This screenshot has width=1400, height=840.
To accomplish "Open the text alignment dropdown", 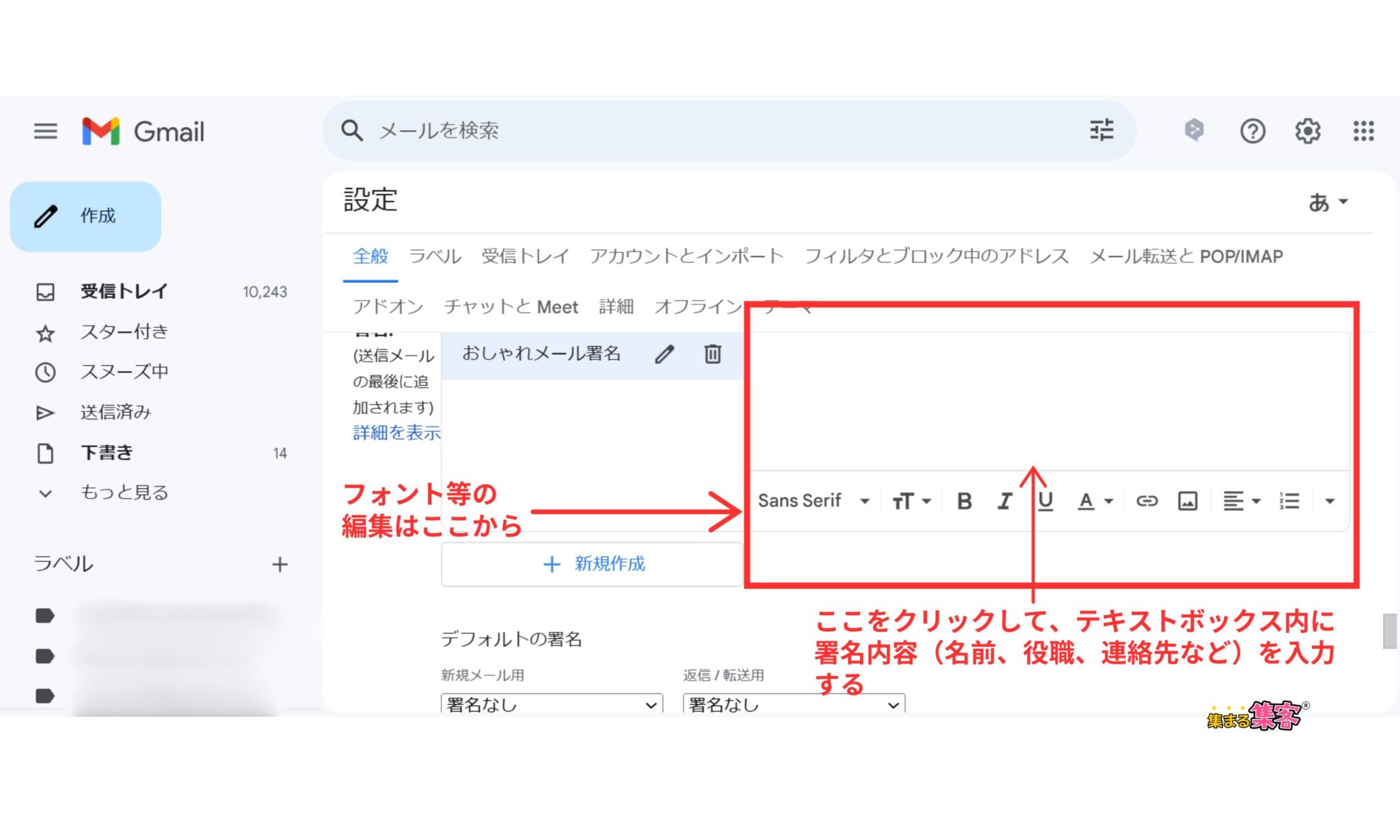I will pyautogui.click(x=1241, y=501).
